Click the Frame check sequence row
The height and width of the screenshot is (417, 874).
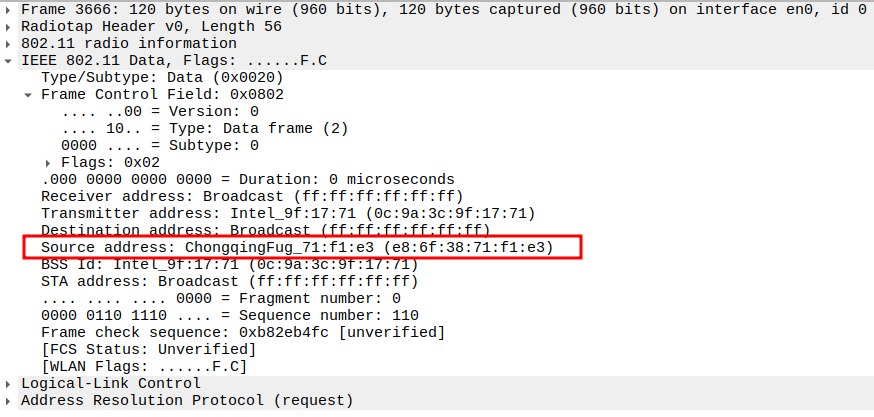tap(242, 332)
